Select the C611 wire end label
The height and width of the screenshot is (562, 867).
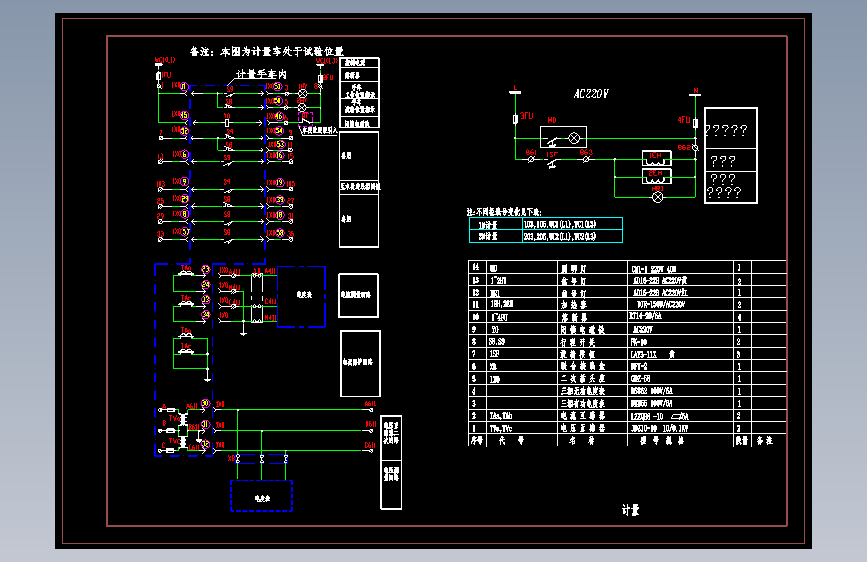point(370,445)
